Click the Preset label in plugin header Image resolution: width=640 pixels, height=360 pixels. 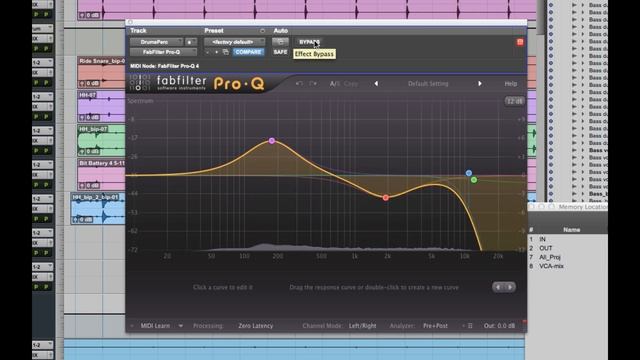click(x=214, y=31)
